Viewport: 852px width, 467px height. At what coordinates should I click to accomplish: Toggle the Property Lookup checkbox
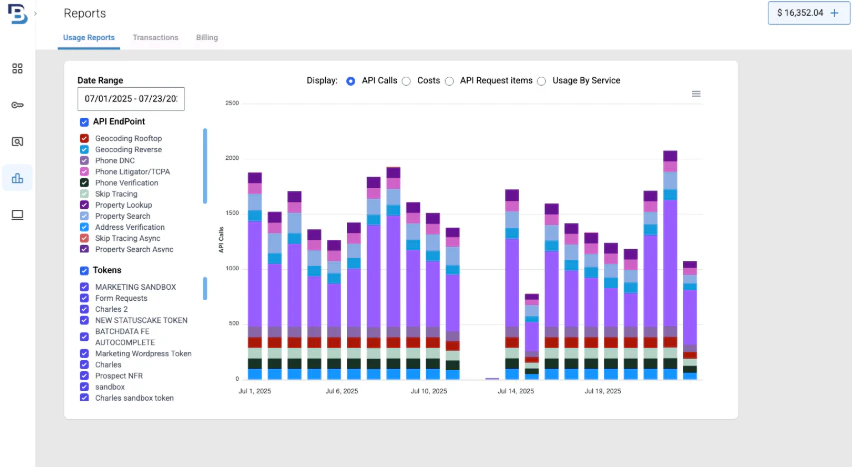click(84, 205)
